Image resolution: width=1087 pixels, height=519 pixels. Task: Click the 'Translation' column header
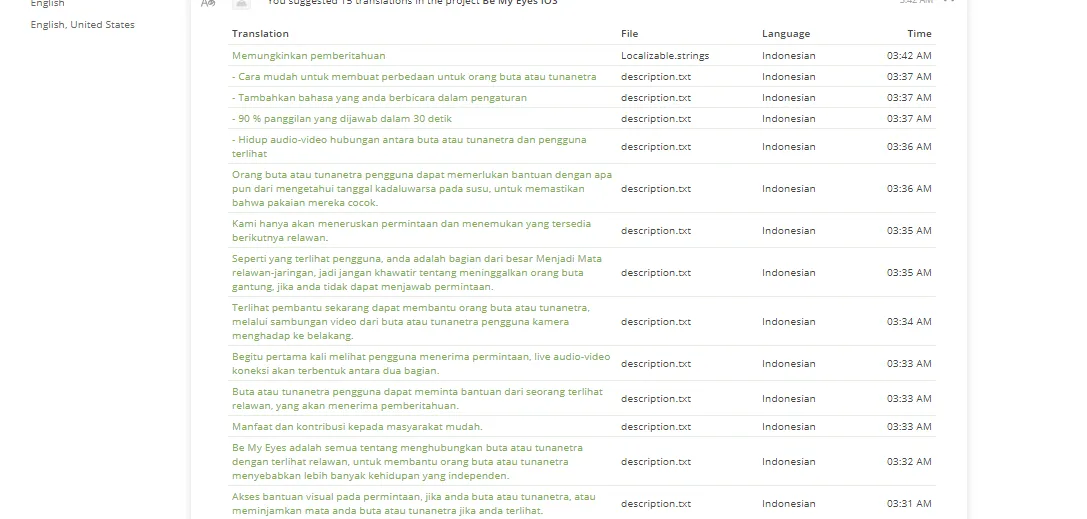[260, 33]
